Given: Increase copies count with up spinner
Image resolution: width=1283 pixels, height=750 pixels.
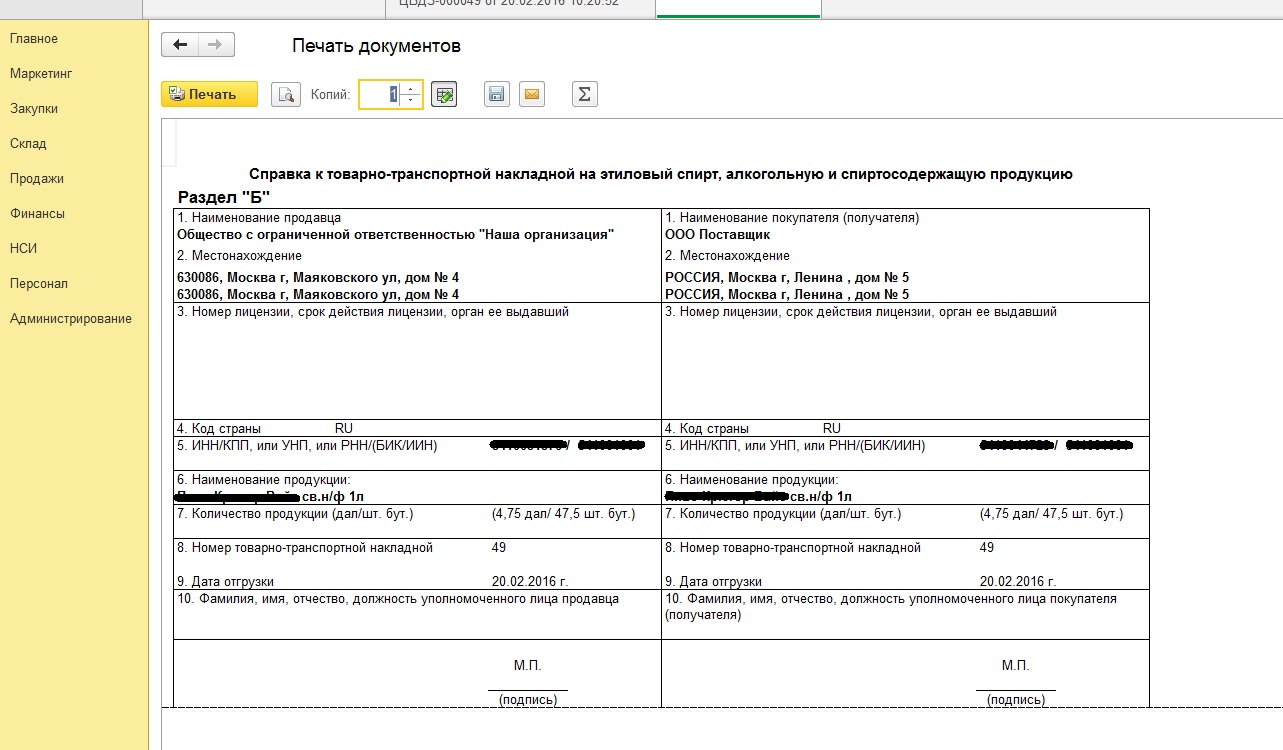Looking at the screenshot, I should [412, 88].
